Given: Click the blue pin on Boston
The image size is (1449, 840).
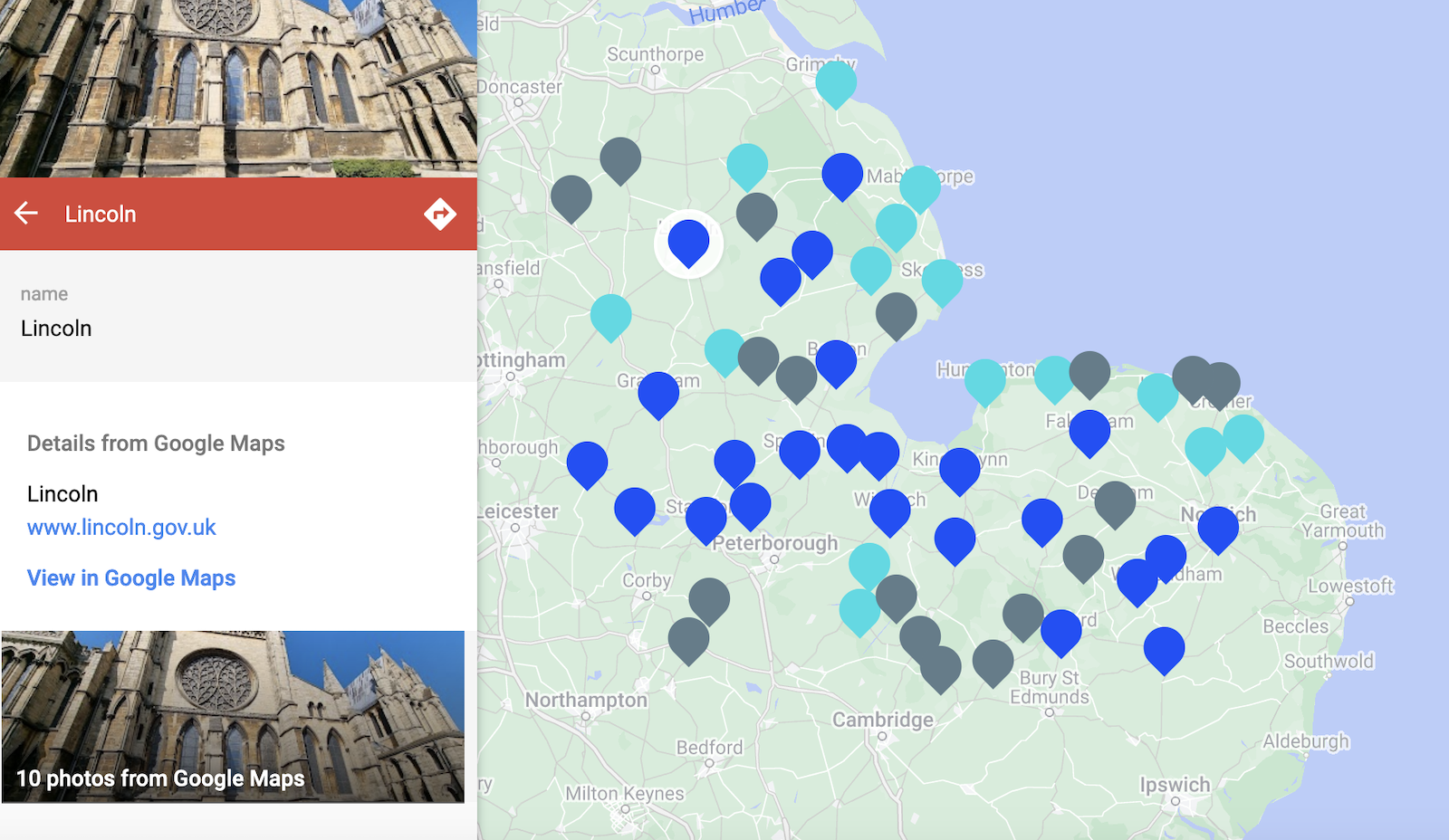Looking at the screenshot, I should (x=836, y=361).
